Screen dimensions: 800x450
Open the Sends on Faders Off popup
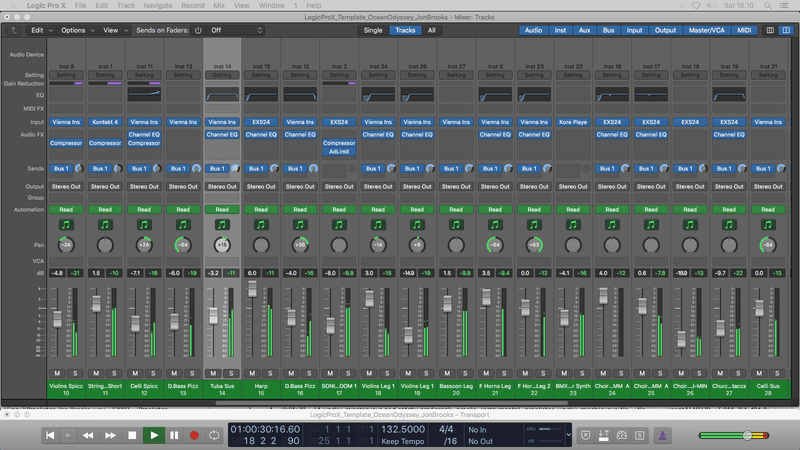pos(235,30)
